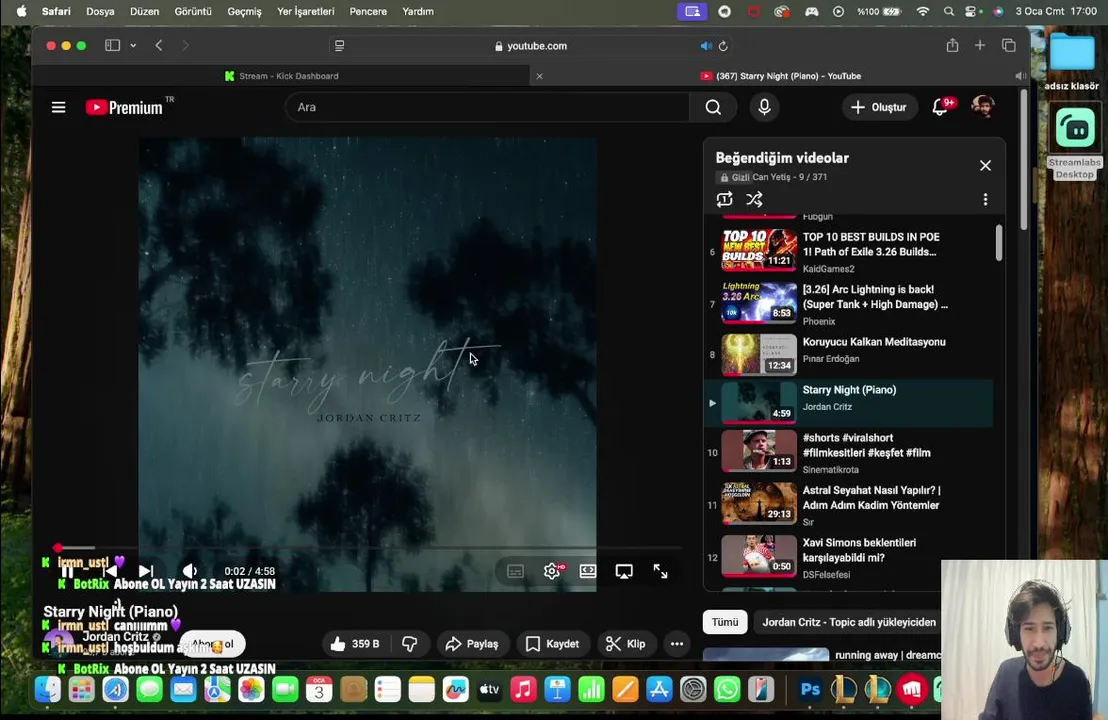The height and width of the screenshot is (720, 1108).
Task: Enter fullscreen mode in player
Action: click(660, 572)
